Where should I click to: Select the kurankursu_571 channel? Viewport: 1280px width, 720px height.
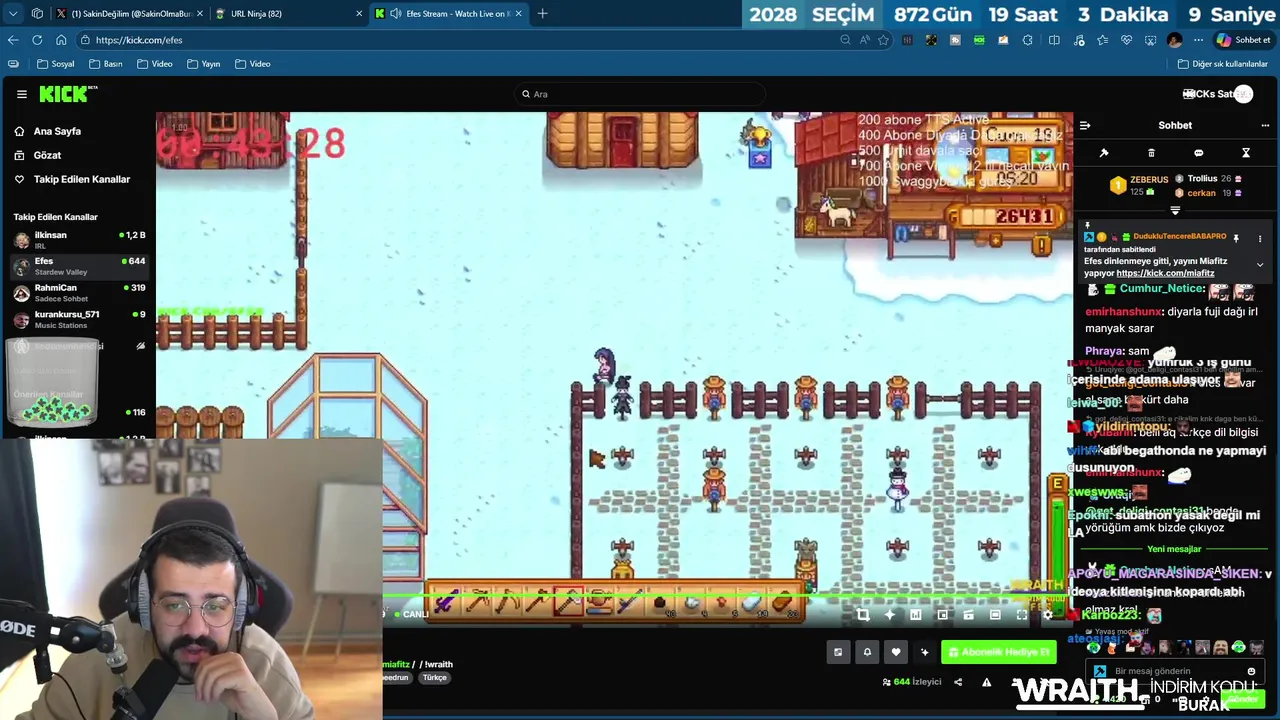pos(78,319)
